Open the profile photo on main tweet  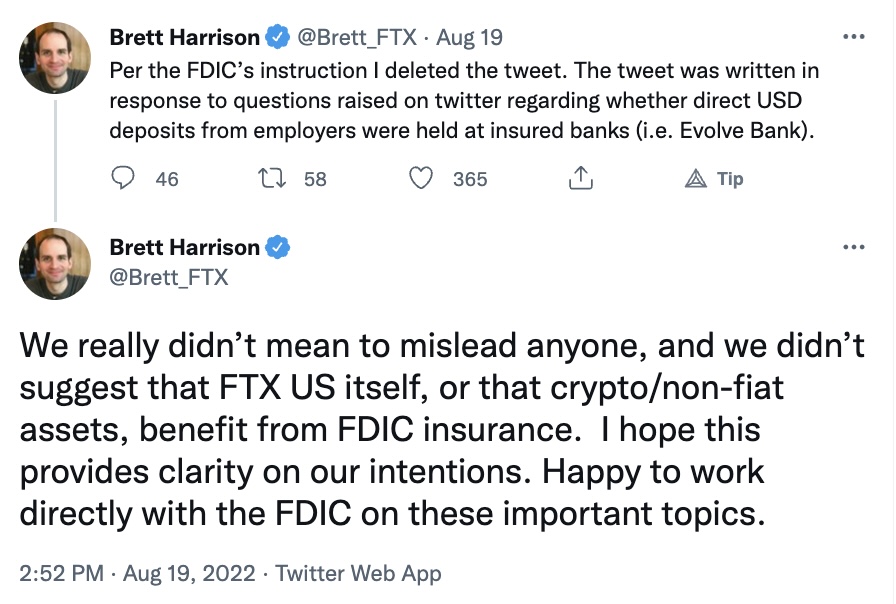pos(55,263)
